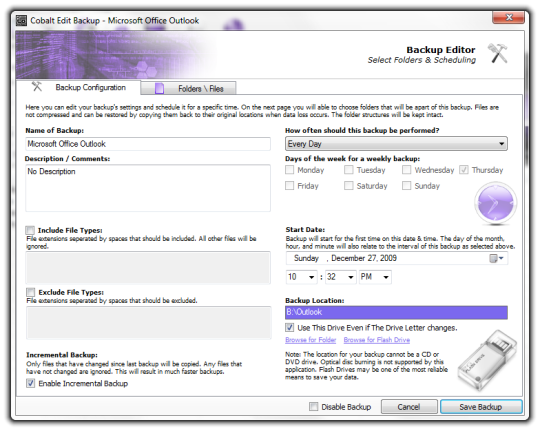Click the purple page icon on Folders tab
Image resolution: width=540 pixels, height=431 pixels.
(x=159, y=89)
